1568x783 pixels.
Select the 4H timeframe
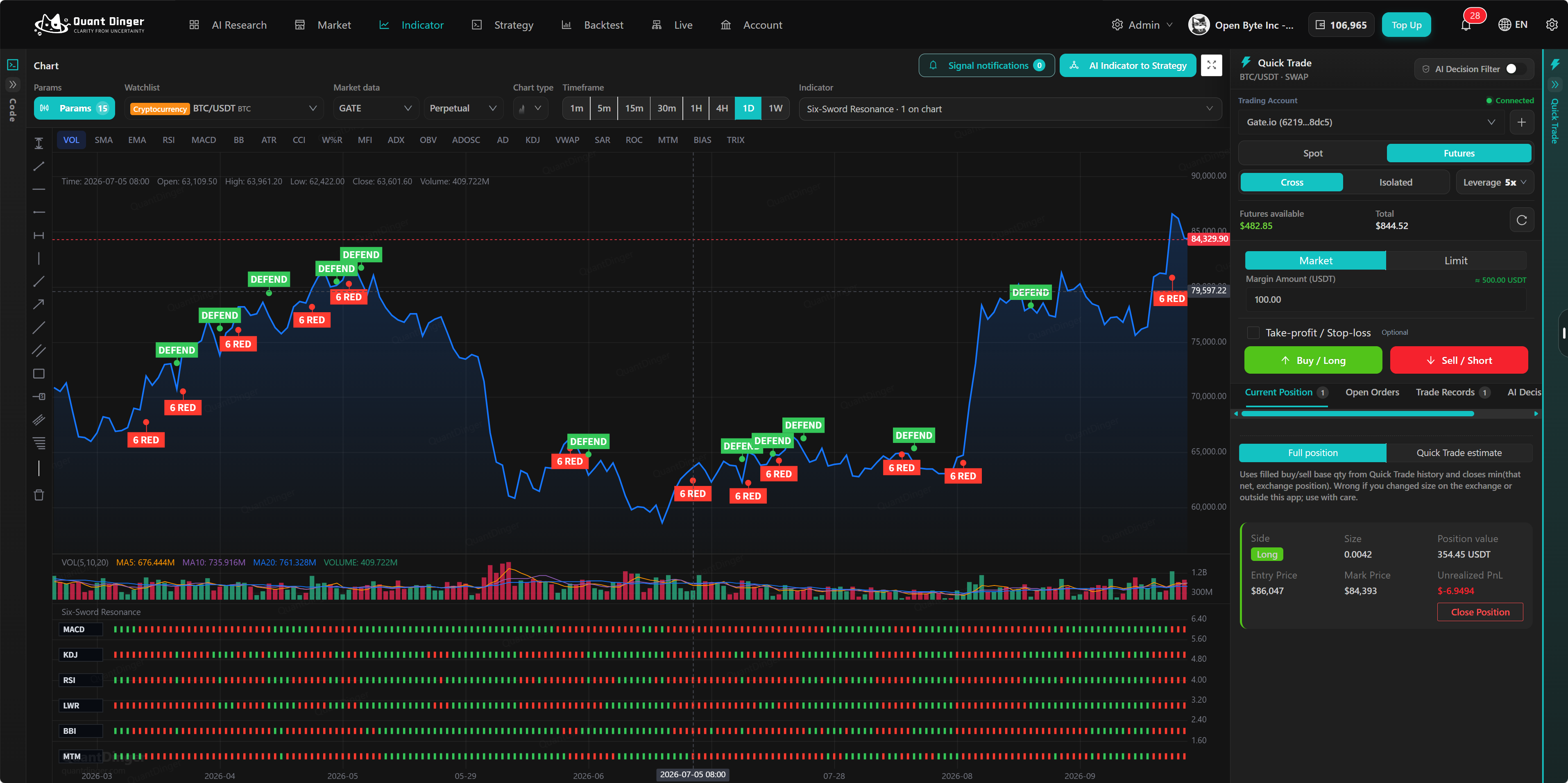point(722,109)
